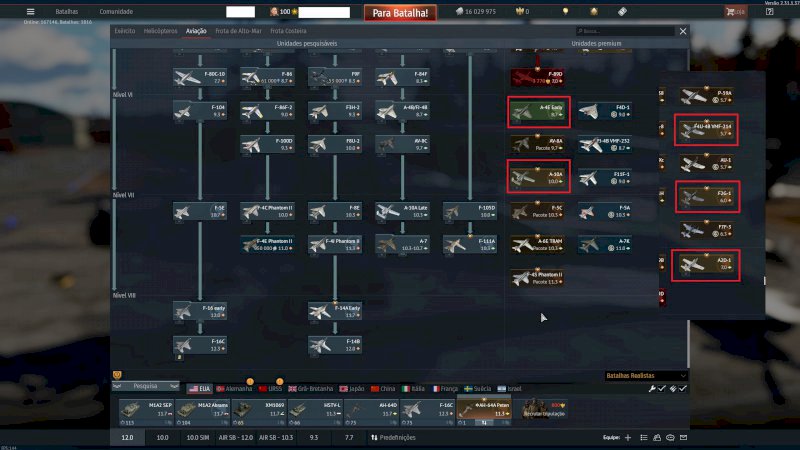The width and height of the screenshot is (800, 450).
Task: Open the mail envelope icon
Action: [683, 438]
